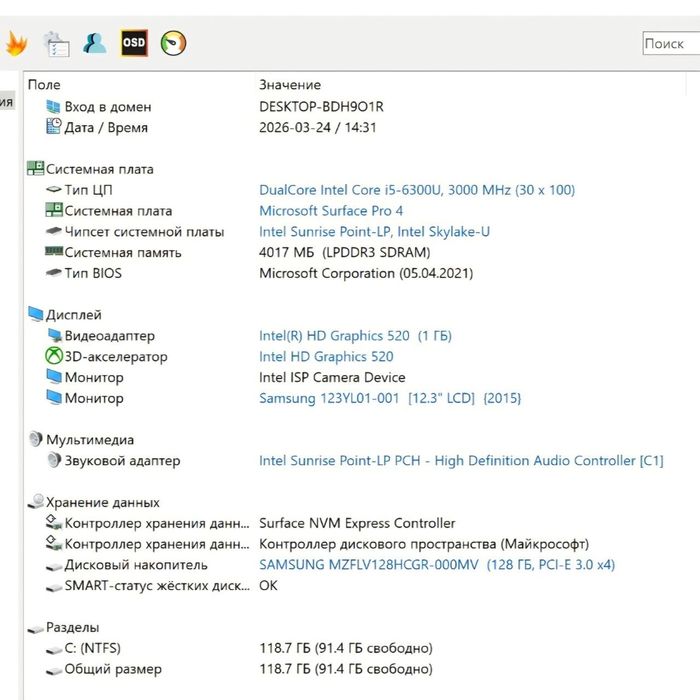Click the Значение column header

(290, 84)
